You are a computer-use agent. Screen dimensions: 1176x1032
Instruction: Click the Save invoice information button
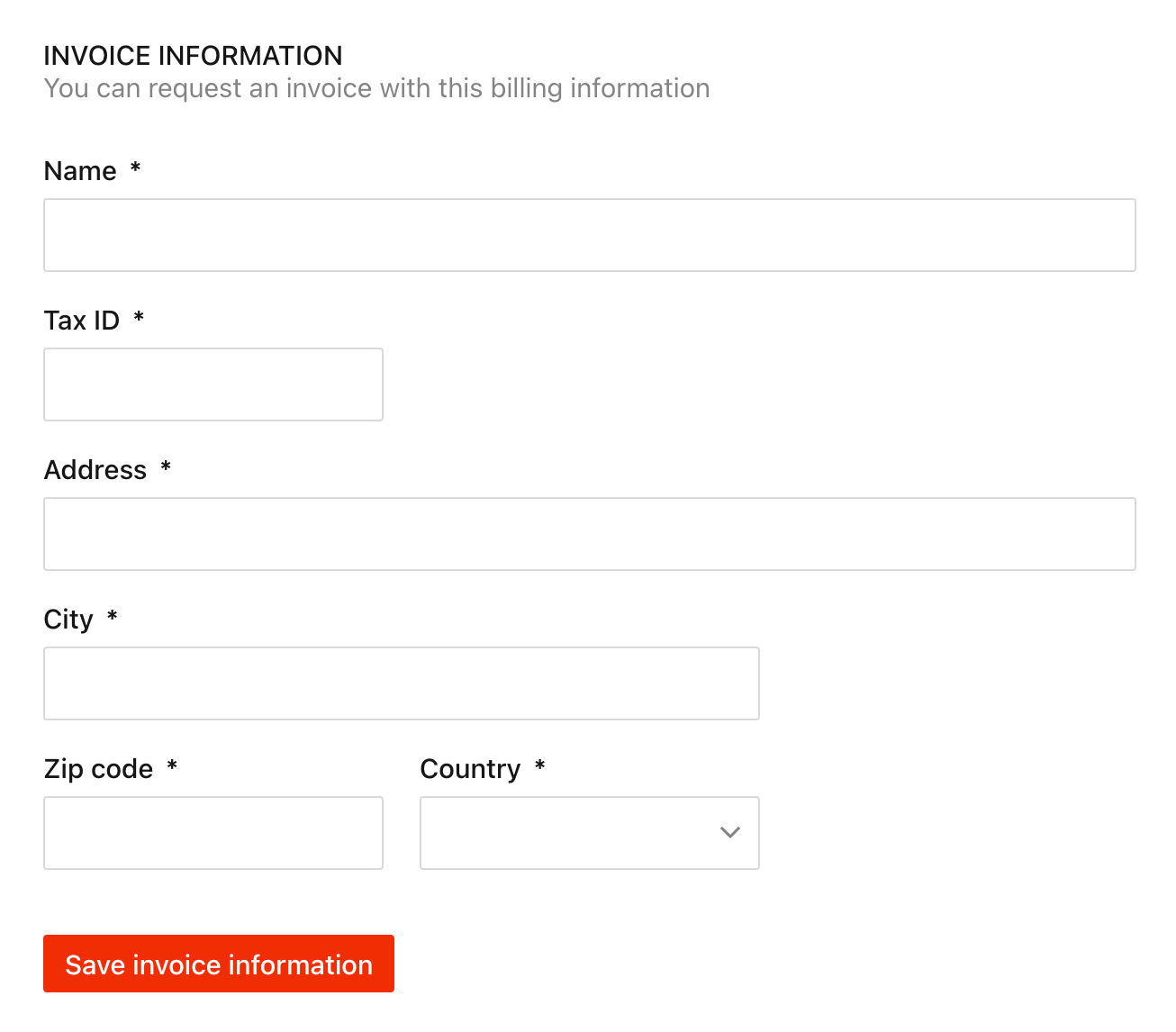pos(219,964)
